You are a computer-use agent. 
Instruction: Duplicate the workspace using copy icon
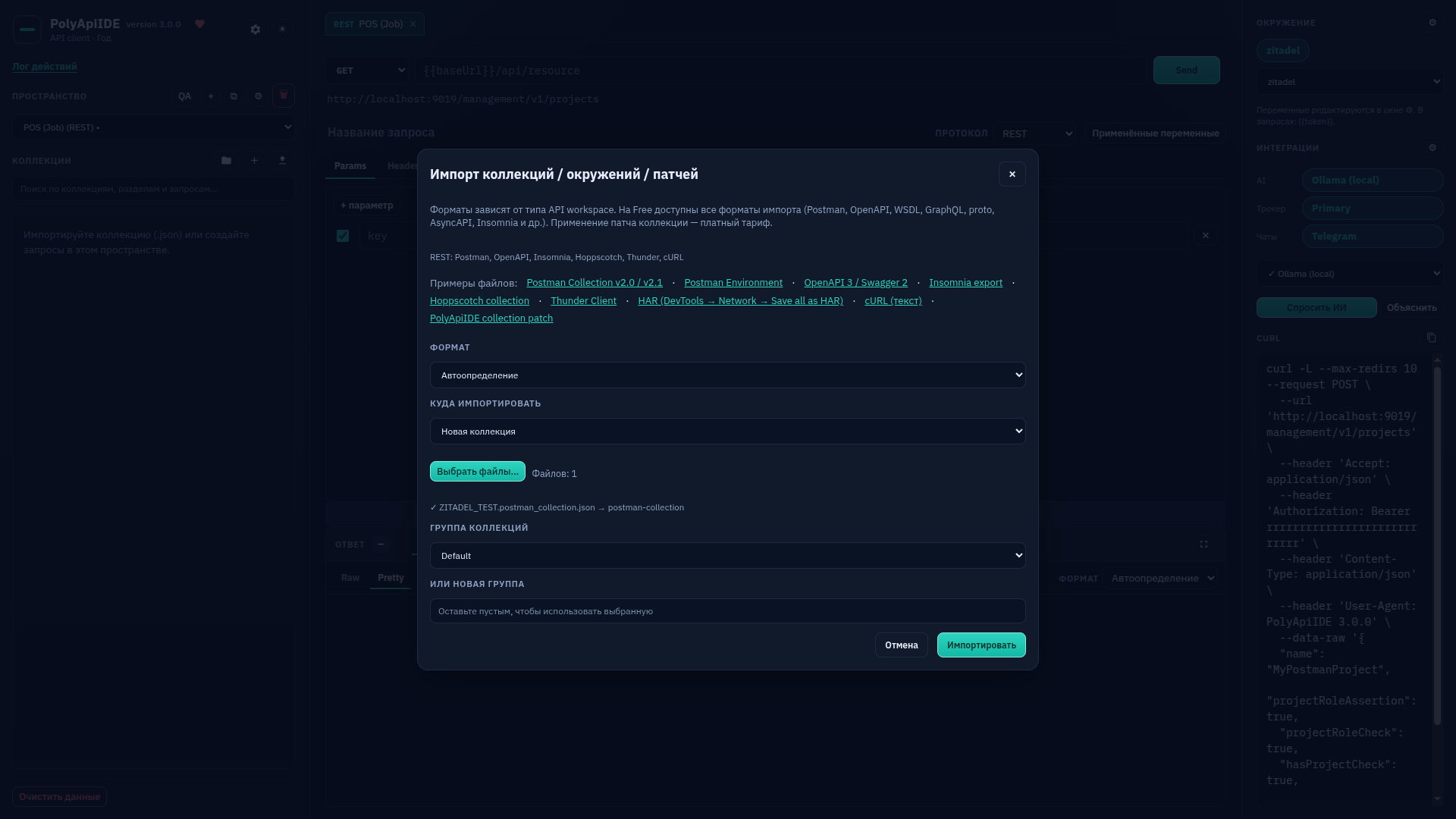point(234,96)
